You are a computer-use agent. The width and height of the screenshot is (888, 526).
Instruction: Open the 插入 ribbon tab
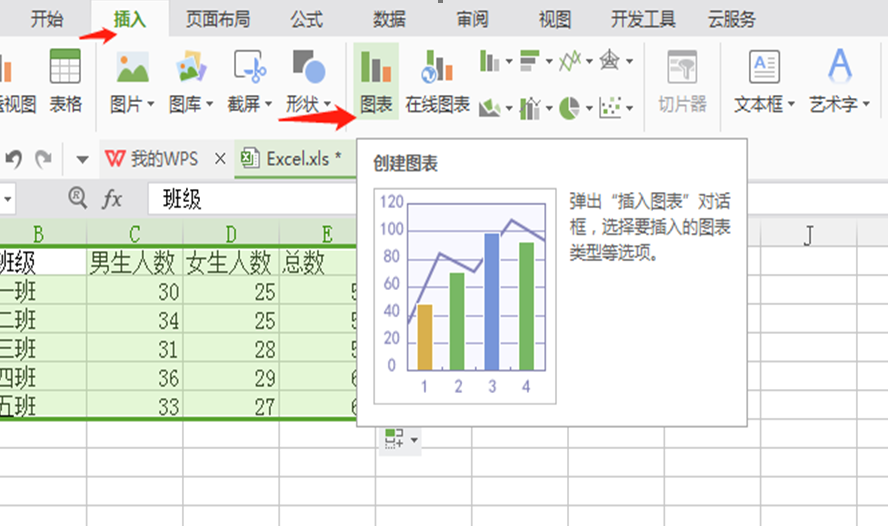click(x=130, y=19)
